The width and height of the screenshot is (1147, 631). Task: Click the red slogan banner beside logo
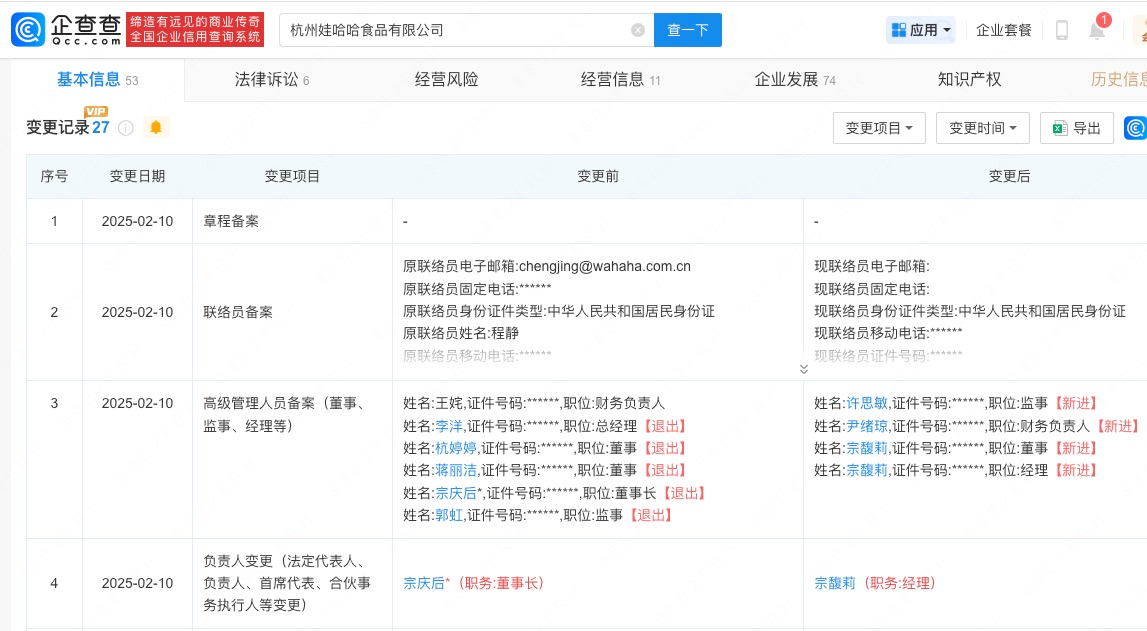(x=195, y=29)
